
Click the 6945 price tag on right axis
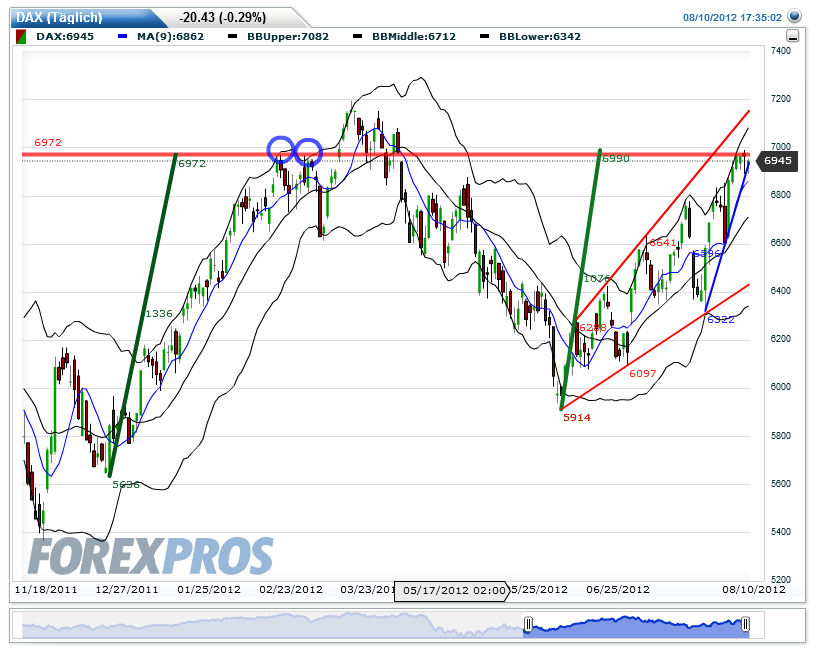point(776,159)
